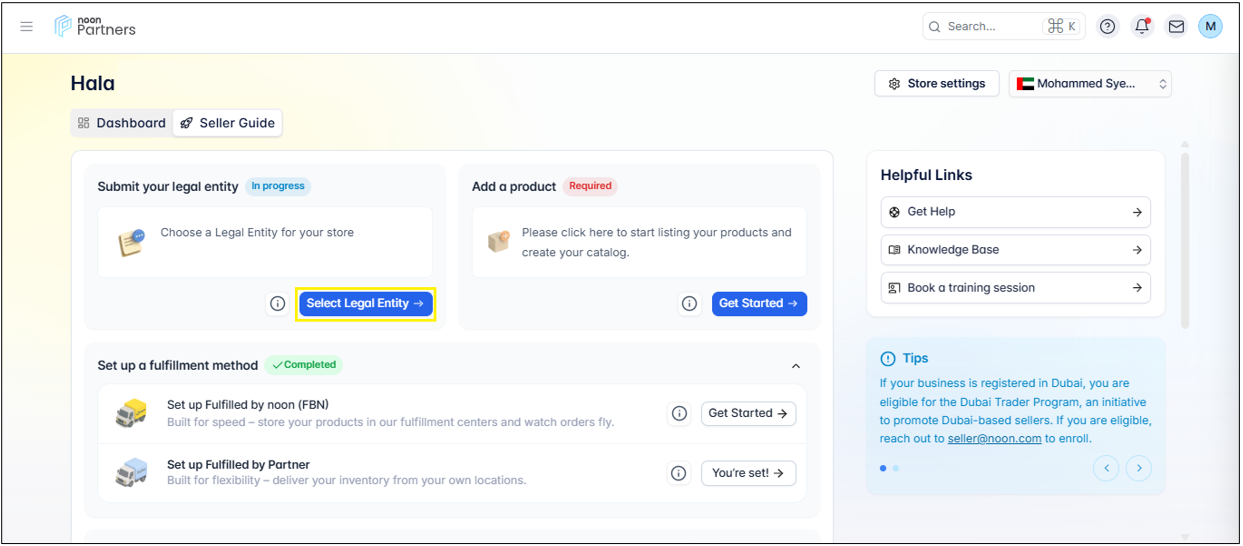Switch to the Seller Guide tab
Image resolution: width=1243 pixels, height=546 pixels.
228,123
